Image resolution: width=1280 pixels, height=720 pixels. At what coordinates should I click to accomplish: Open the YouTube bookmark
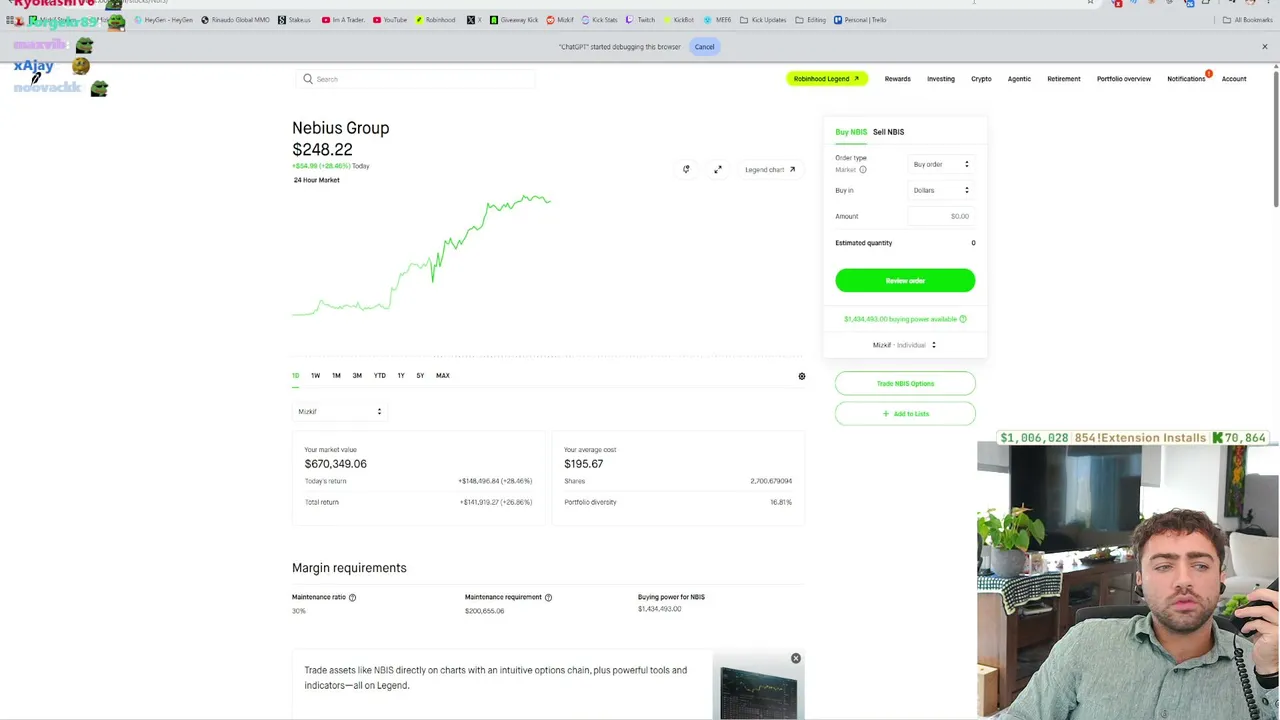pyautogui.click(x=390, y=20)
